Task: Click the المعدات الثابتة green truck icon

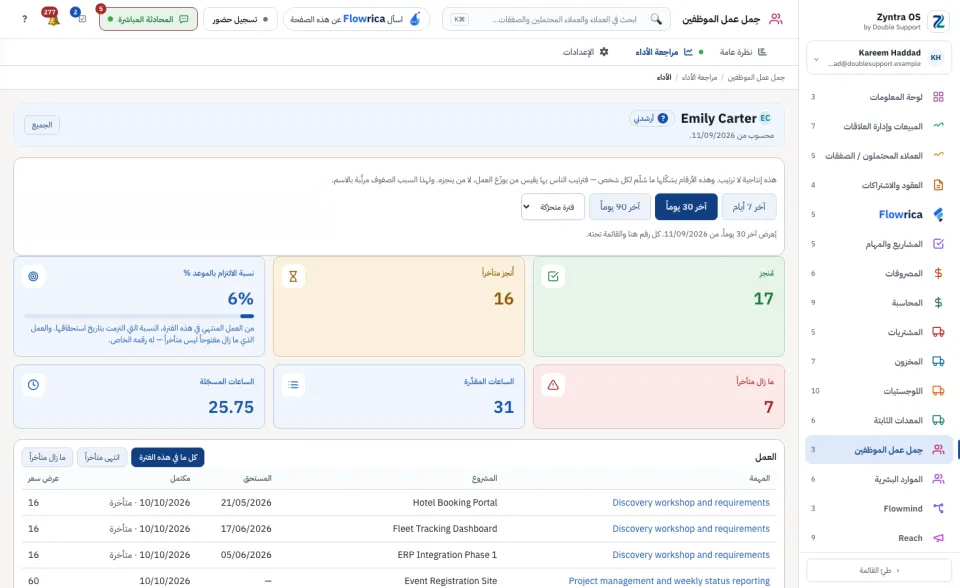Action: [x=938, y=420]
